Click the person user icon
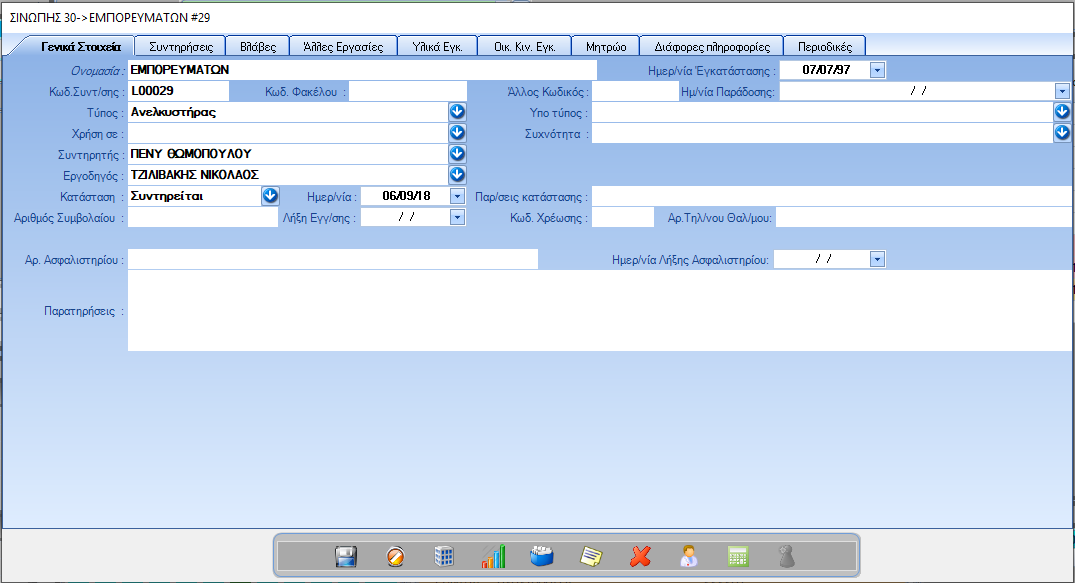 click(x=689, y=557)
